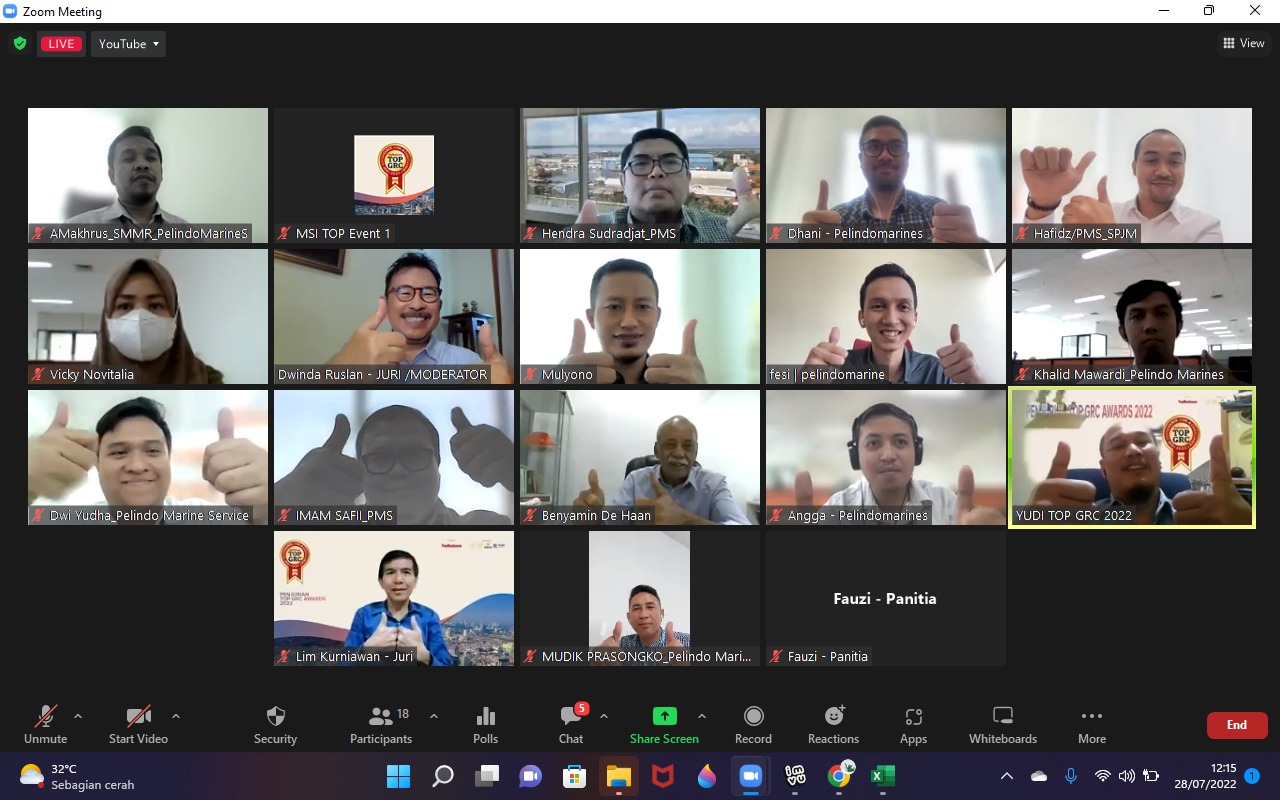
Task: Open the Security options
Action: [275, 725]
